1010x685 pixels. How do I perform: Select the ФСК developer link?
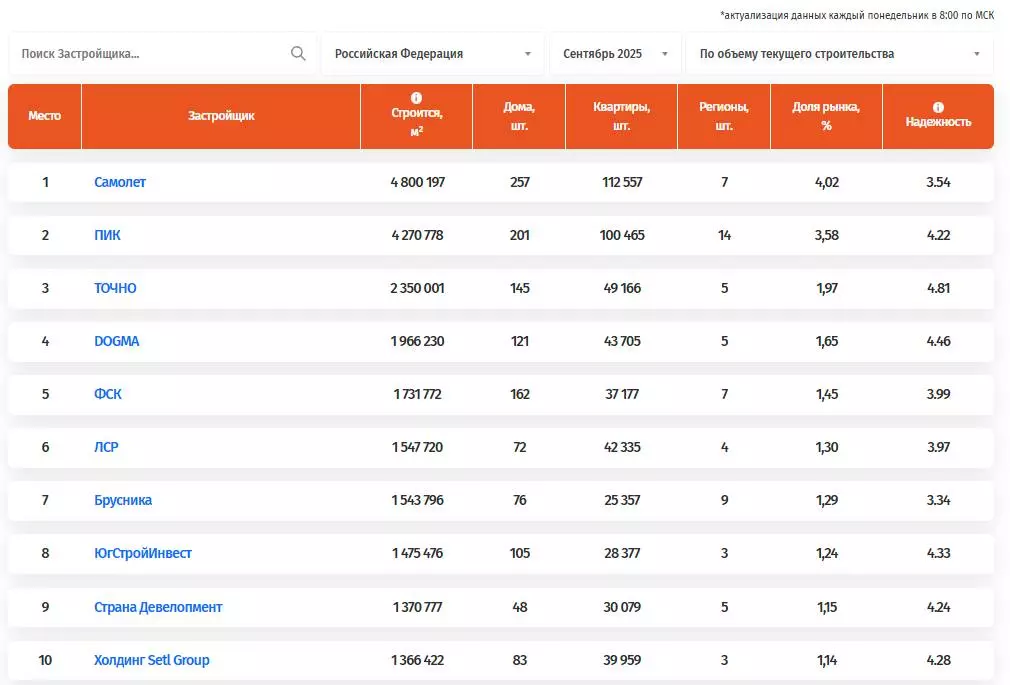click(108, 394)
